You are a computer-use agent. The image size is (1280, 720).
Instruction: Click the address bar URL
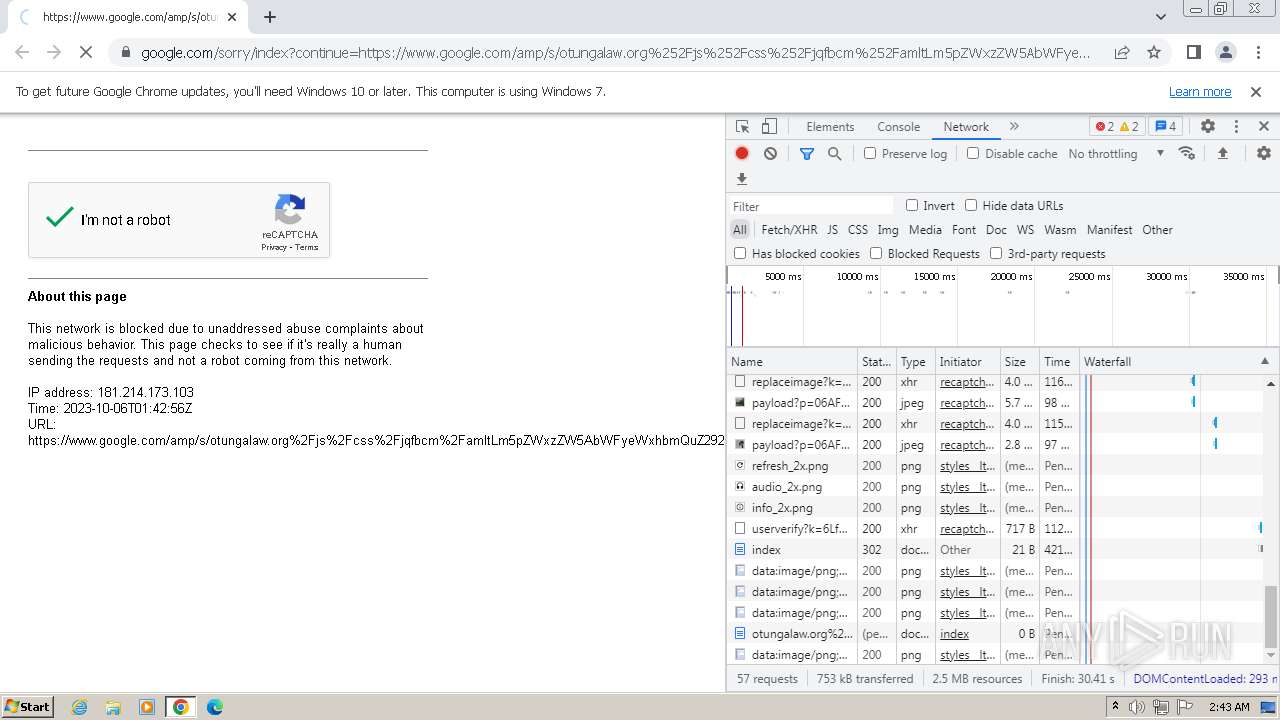pyautogui.click(x=615, y=53)
